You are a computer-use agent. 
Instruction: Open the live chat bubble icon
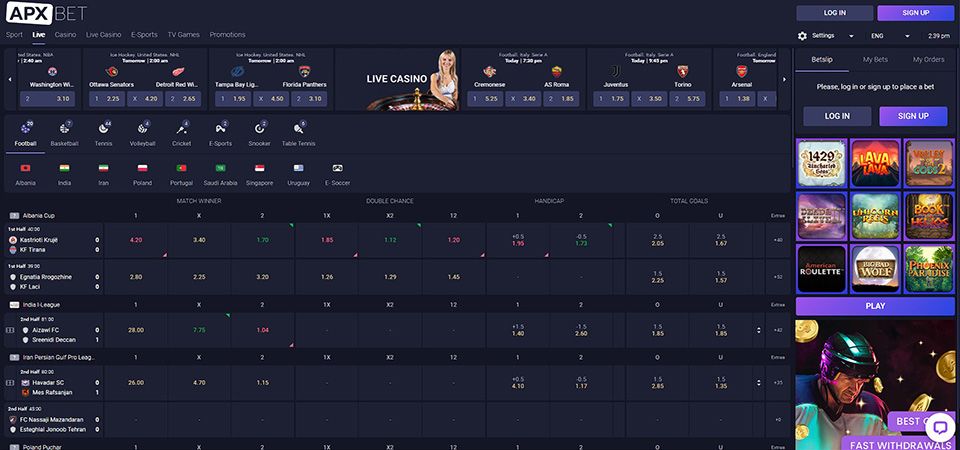(940, 426)
